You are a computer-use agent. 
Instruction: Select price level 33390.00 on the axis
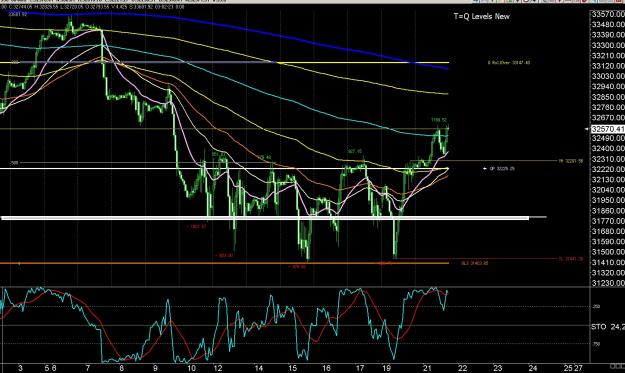point(608,35)
